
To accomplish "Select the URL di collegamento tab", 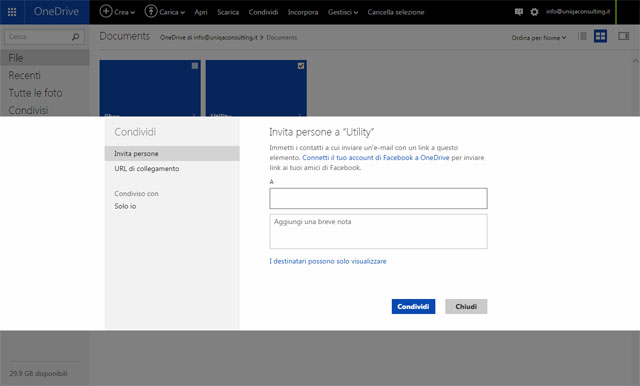I will click(147, 169).
